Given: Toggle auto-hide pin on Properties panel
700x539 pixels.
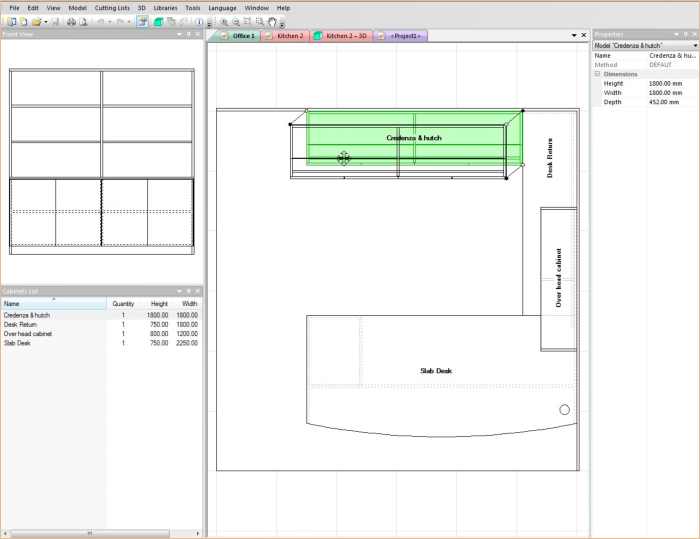Looking at the screenshot, I should (x=686, y=35).
